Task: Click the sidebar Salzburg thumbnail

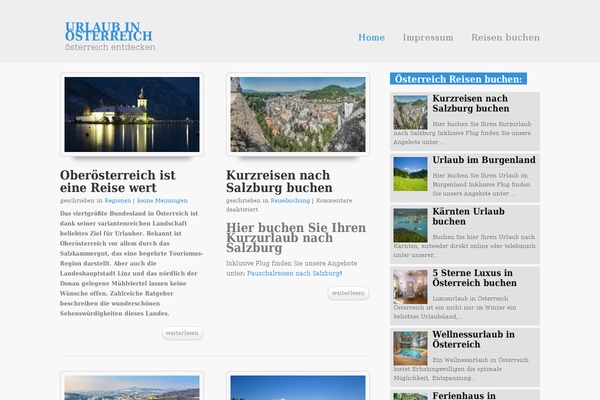Action: (x=410, y=113)
